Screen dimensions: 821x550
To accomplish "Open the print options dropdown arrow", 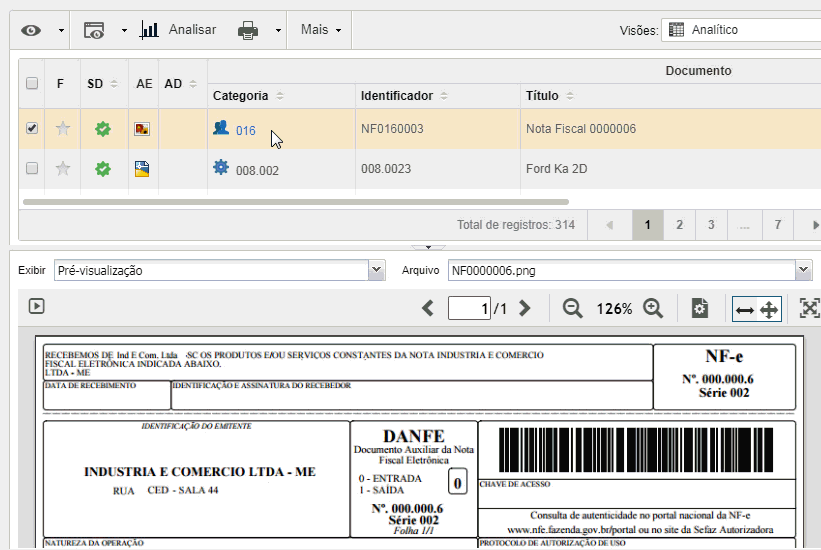I will (279, 30).
